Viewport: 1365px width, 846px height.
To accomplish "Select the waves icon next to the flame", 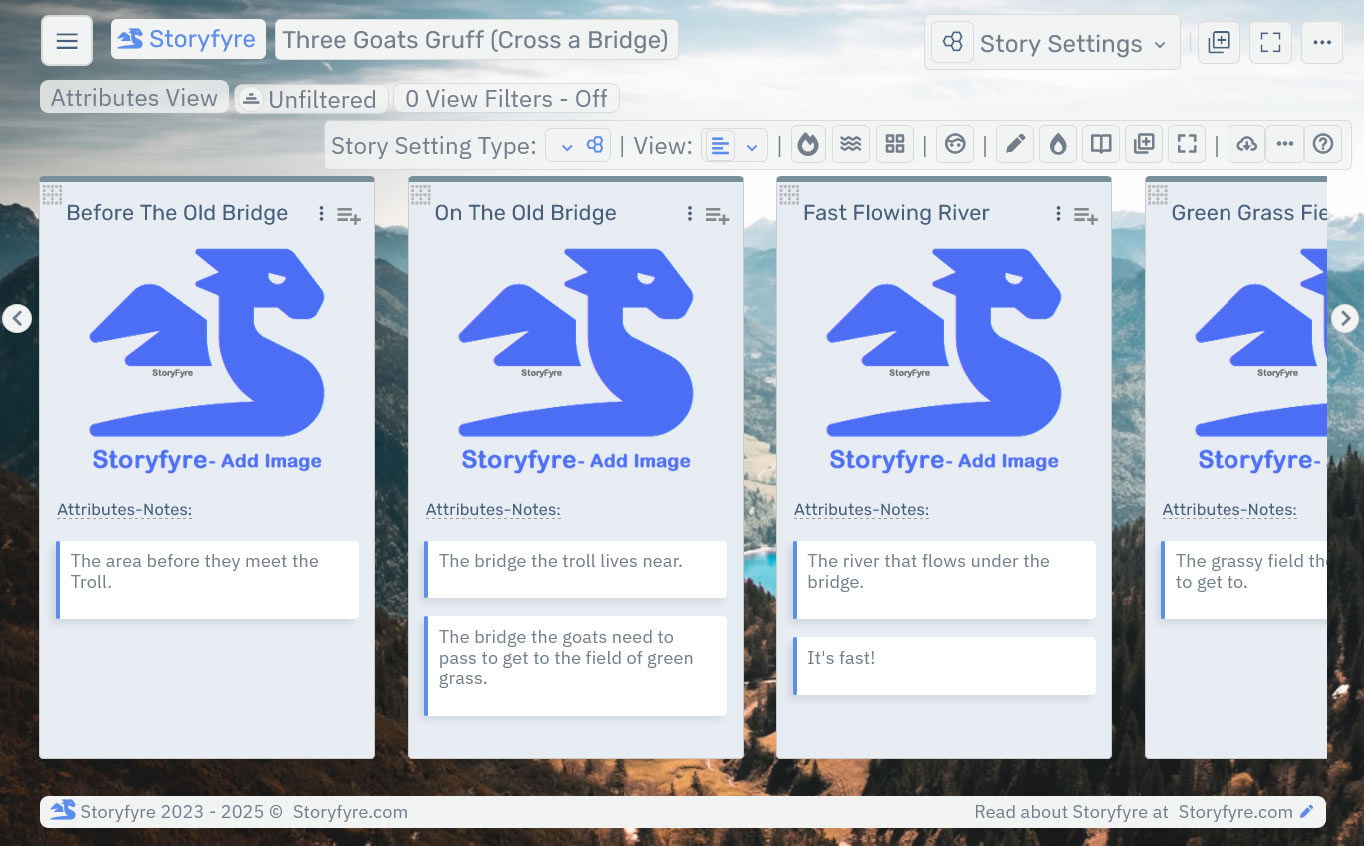I will (851, 143).
